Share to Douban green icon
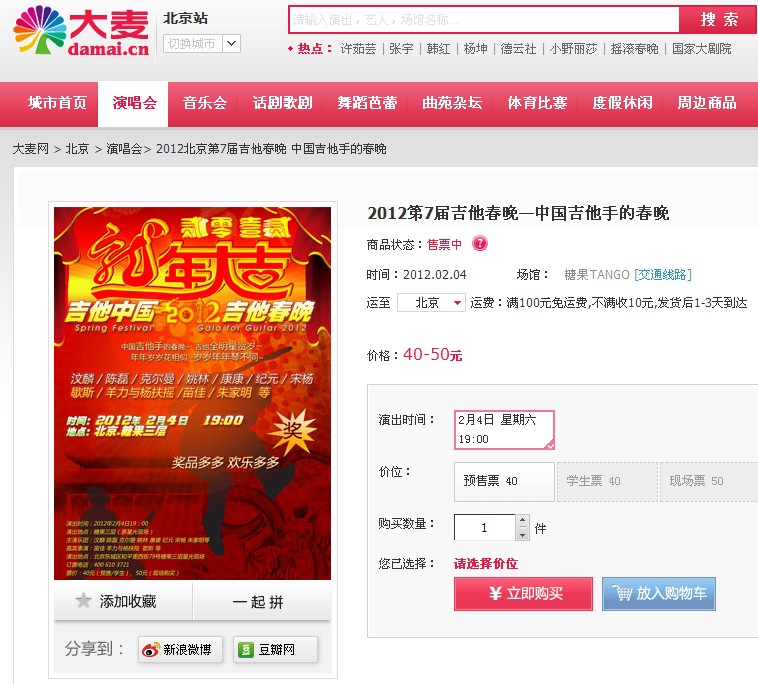The image size is (758, 684). pyautogui.click(x=246, y=650)
